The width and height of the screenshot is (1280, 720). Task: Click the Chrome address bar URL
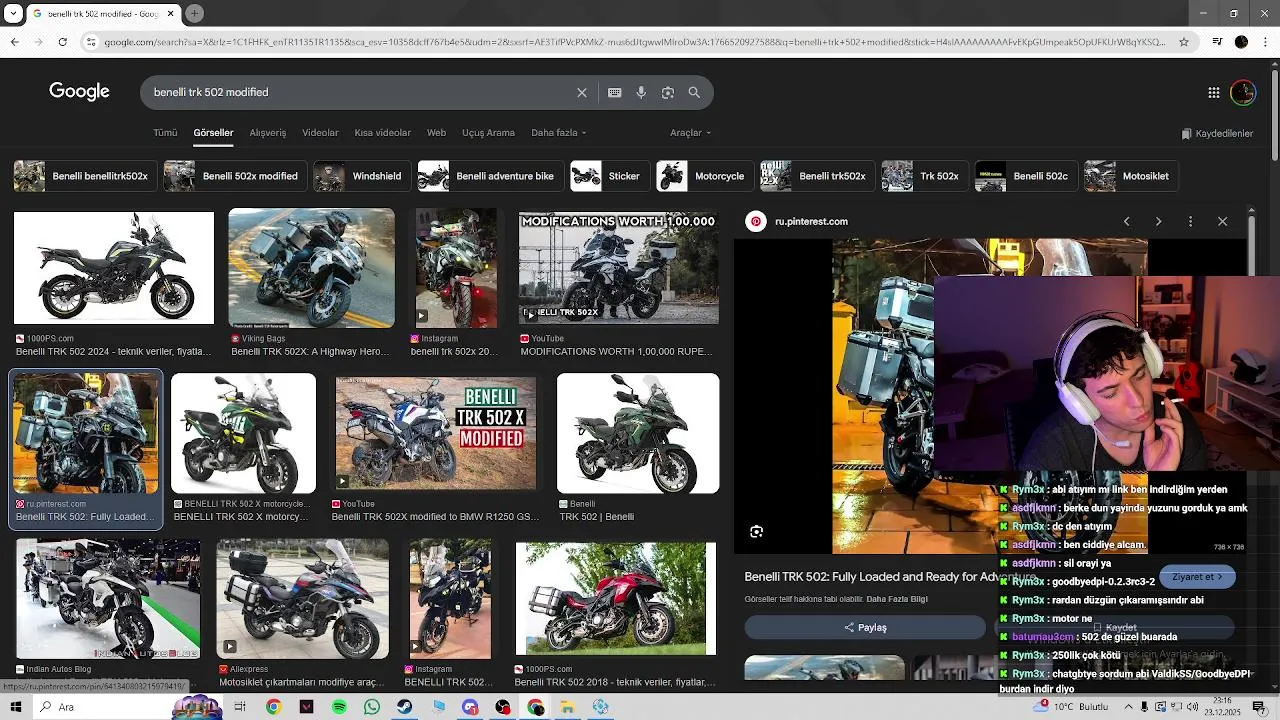tap(634, 42)
